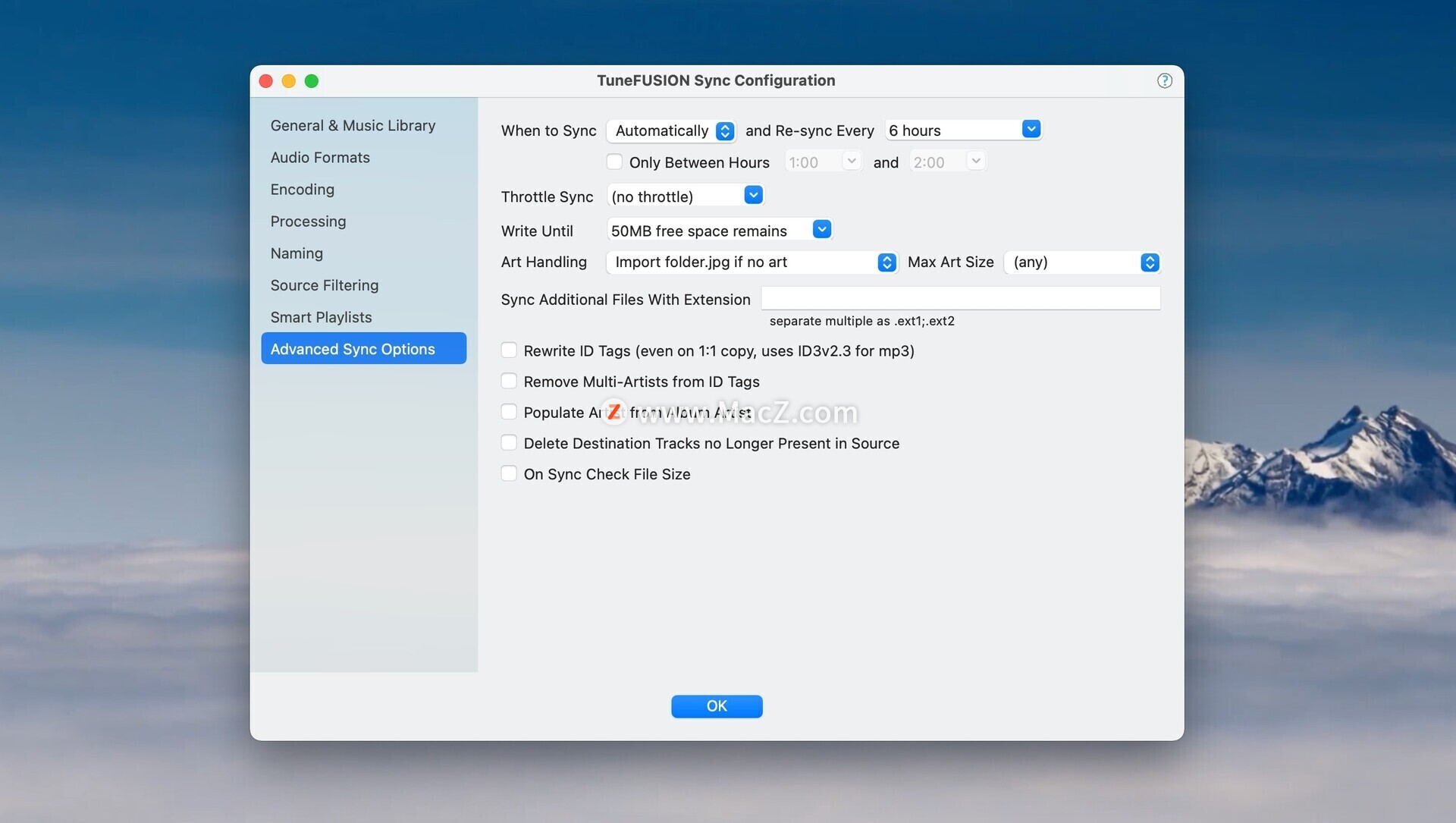1456x823 pixels.
Task: Close the Sync Configuration window
Action: [x=266, y=81]
